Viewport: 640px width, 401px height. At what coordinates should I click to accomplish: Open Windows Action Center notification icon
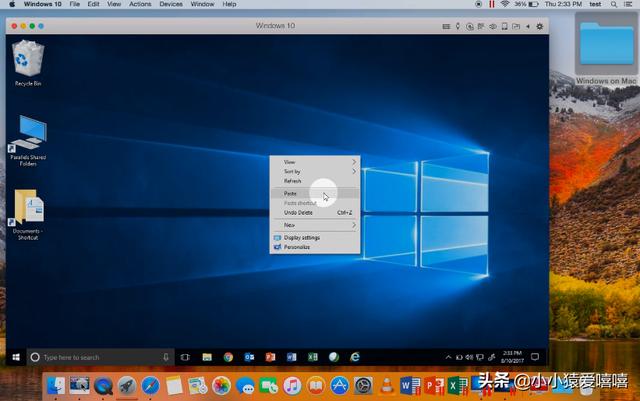(x=535, y=357)
